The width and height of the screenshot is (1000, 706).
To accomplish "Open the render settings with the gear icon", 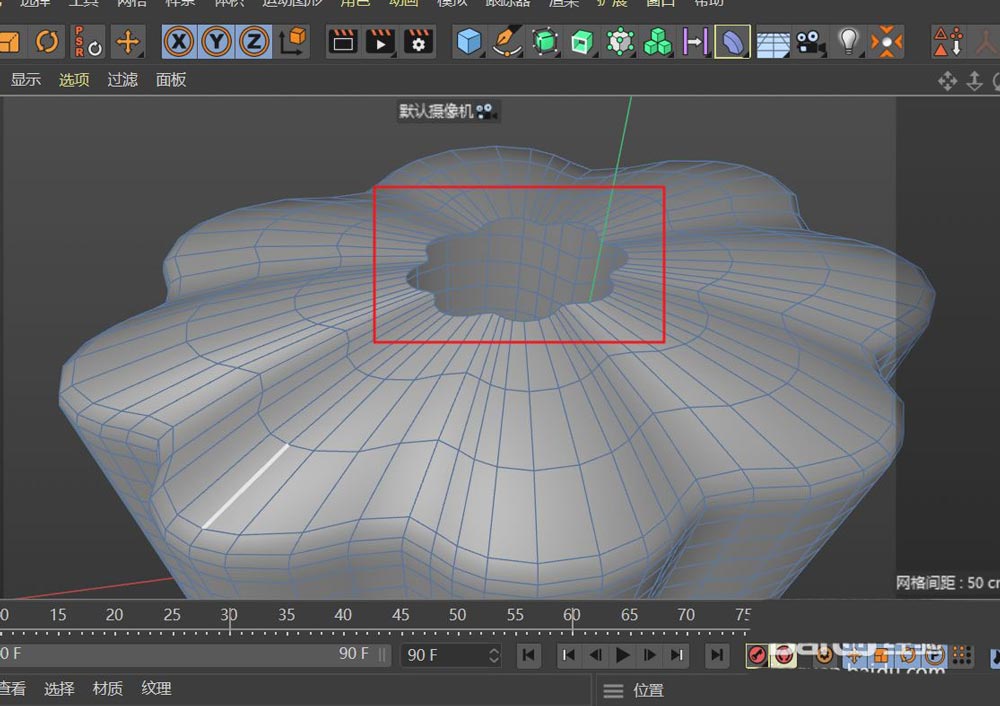I will coord(418,42).
